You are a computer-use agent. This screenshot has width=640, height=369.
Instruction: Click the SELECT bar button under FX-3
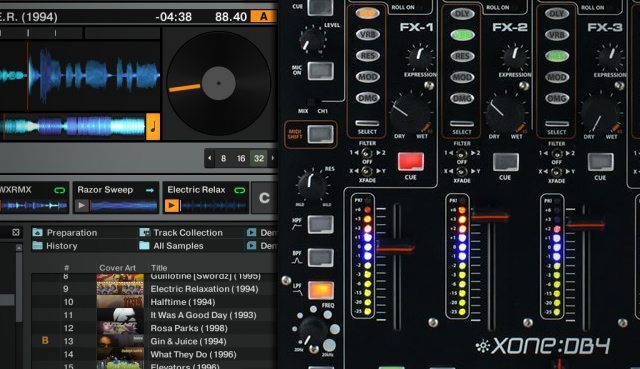point(557,124)
